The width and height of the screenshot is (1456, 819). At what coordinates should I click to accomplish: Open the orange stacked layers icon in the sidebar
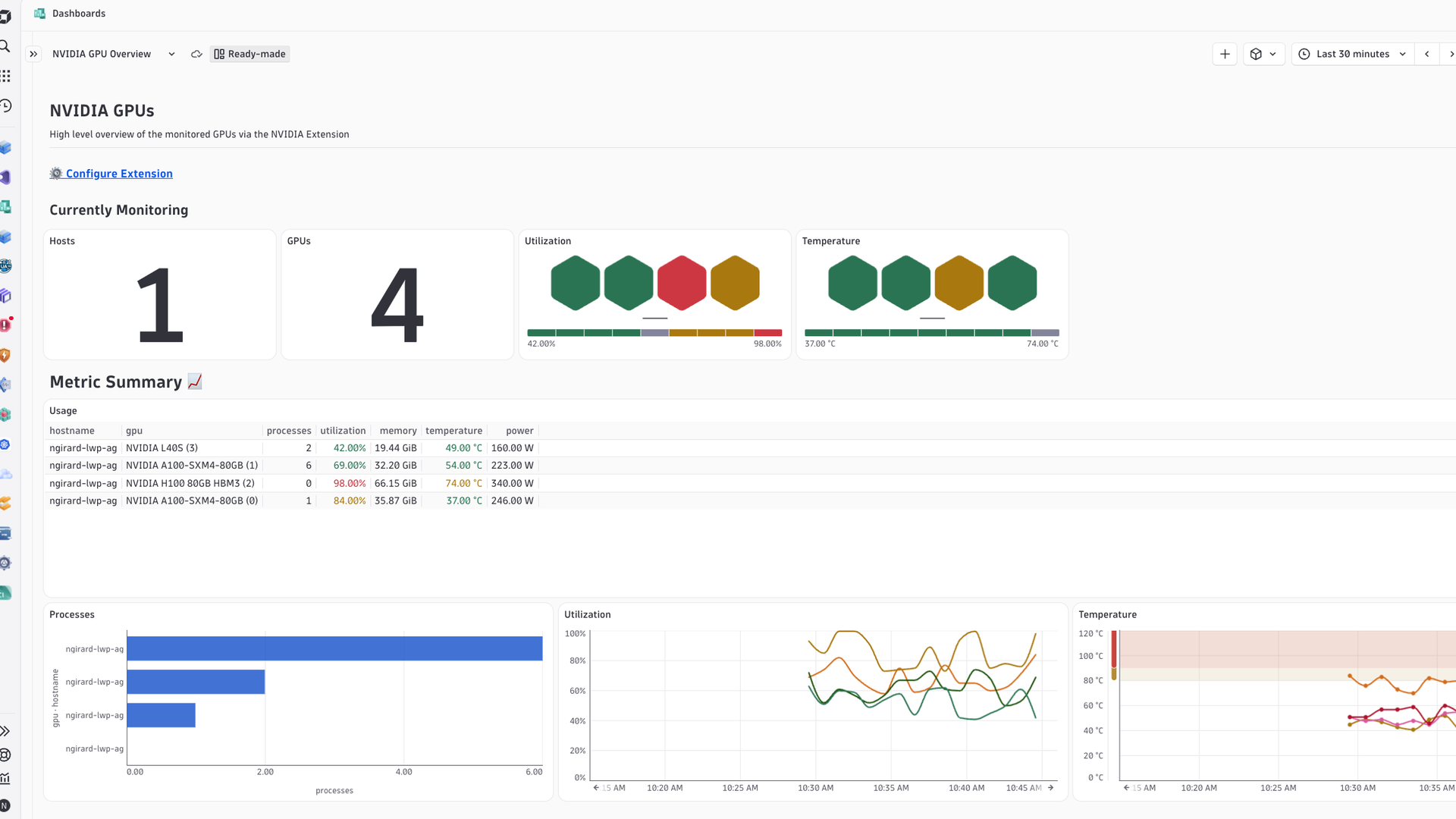(x=5, y=504)
